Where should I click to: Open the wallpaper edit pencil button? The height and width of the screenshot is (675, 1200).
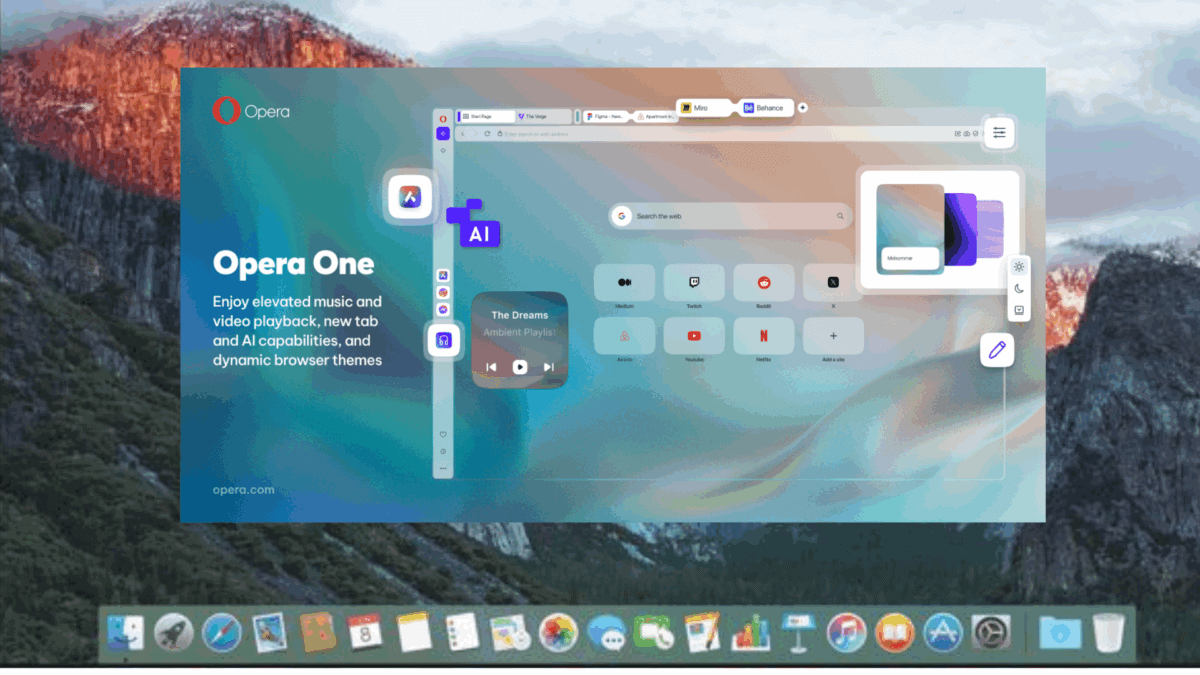click(997, 350)
